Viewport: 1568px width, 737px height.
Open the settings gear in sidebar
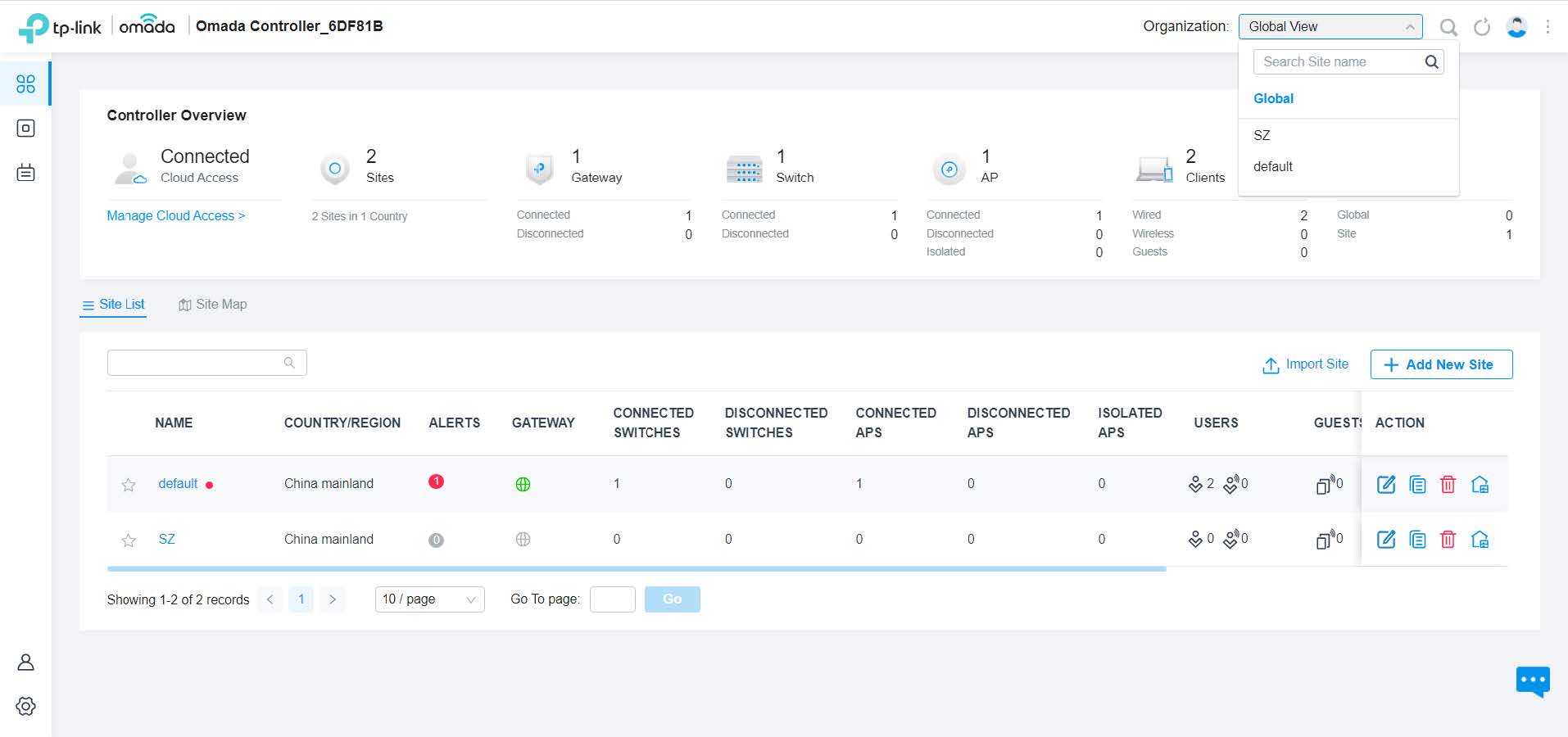[25, 706]
